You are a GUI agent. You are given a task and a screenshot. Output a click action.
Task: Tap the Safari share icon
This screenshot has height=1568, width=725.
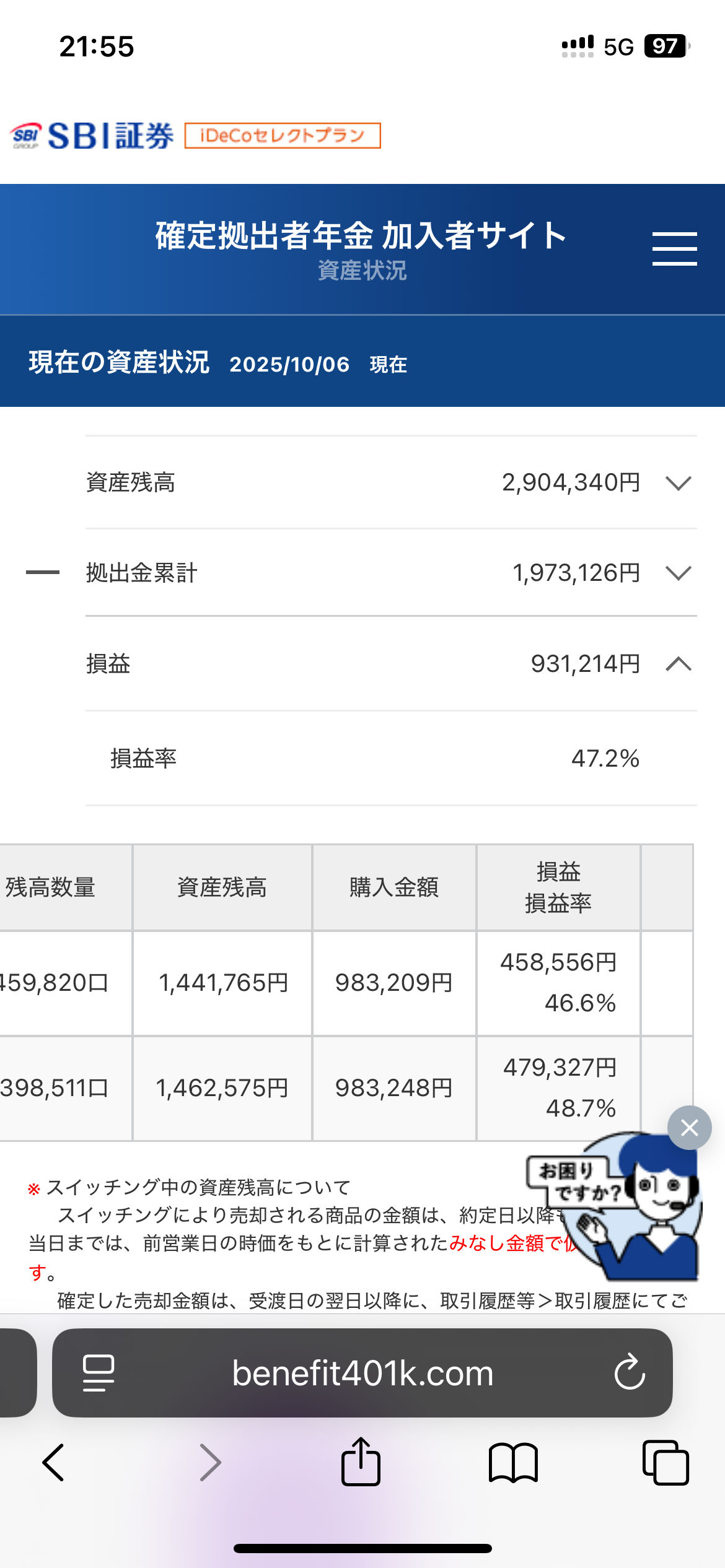(x=361, y=1461)
